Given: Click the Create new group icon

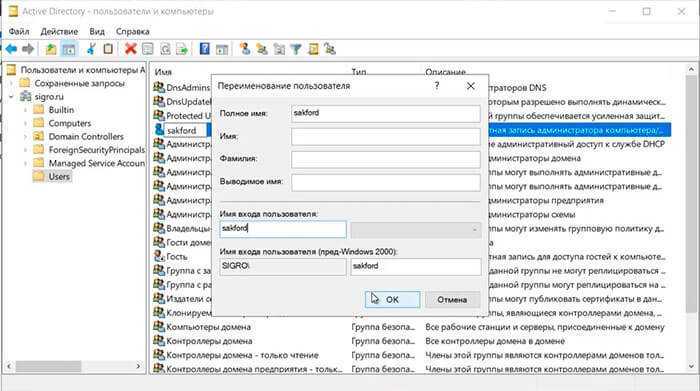Looking at the screenshot, I should point(262,49).
